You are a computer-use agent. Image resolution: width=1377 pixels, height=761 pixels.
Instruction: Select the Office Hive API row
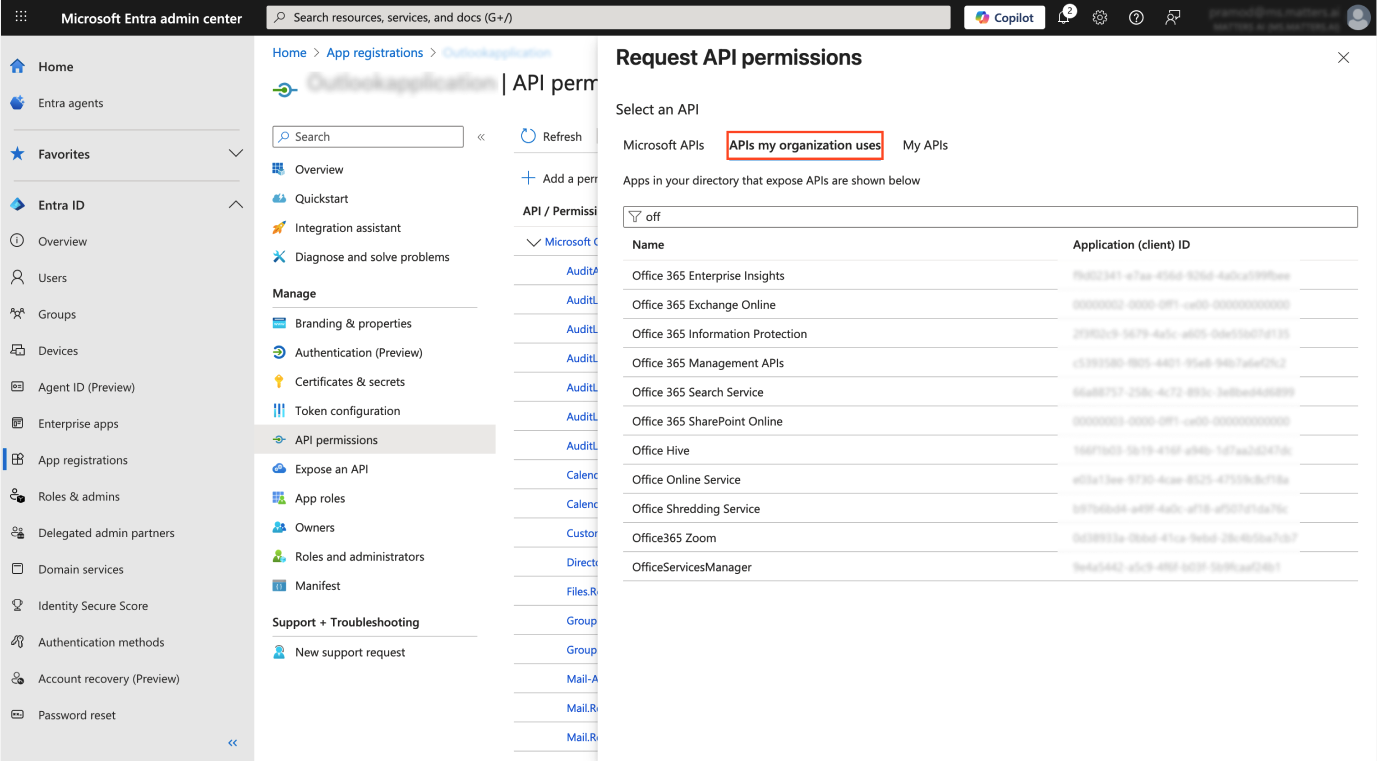coord(990,450)
